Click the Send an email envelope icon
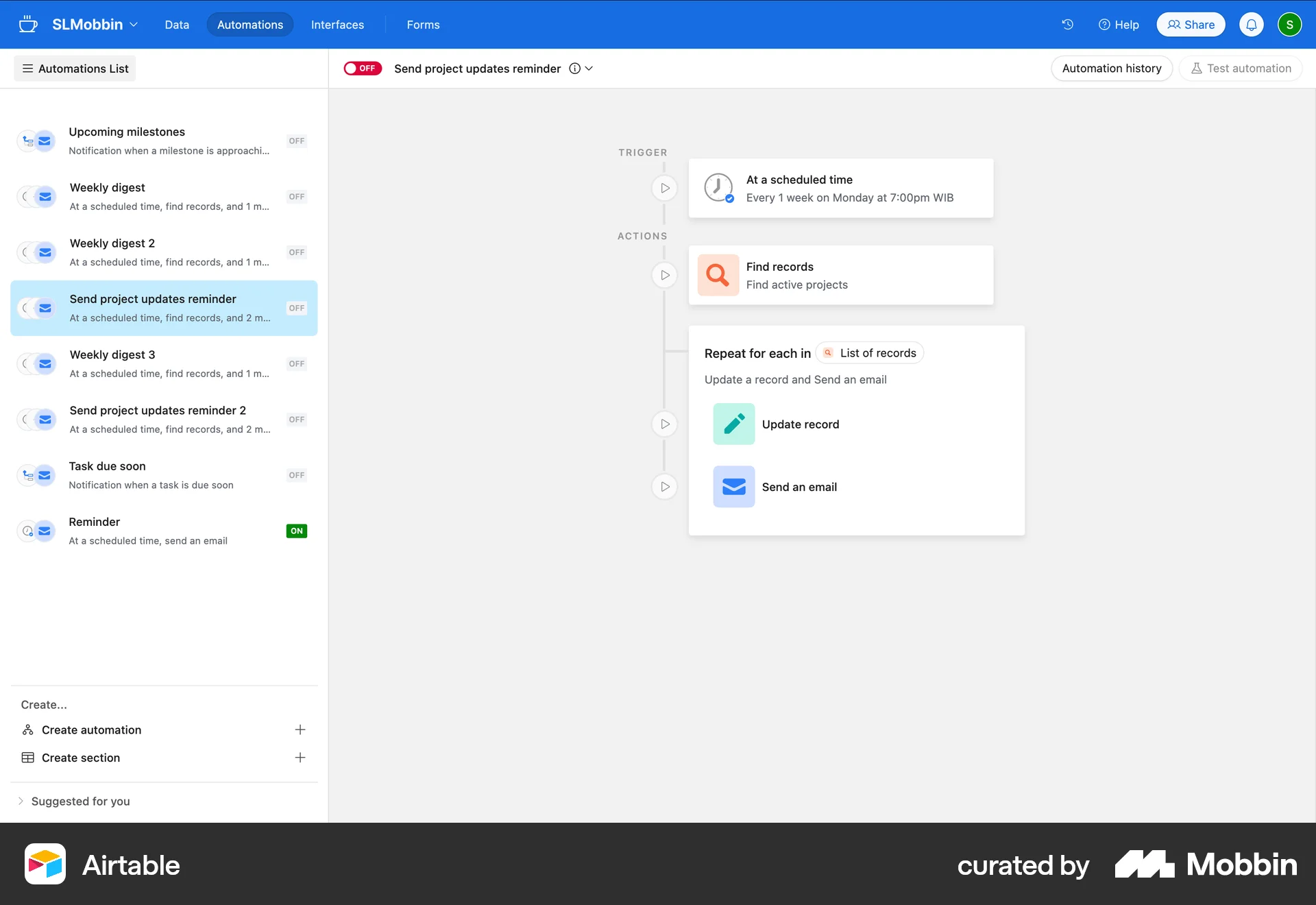1316x905 pixels. click(x=733, y=486)
